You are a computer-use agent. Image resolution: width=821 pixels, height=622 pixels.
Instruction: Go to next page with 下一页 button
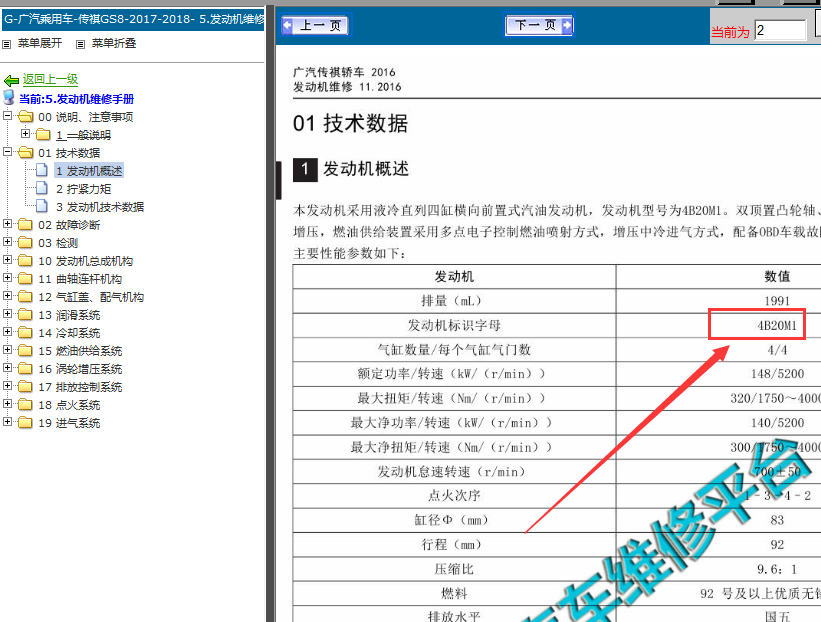539,25
